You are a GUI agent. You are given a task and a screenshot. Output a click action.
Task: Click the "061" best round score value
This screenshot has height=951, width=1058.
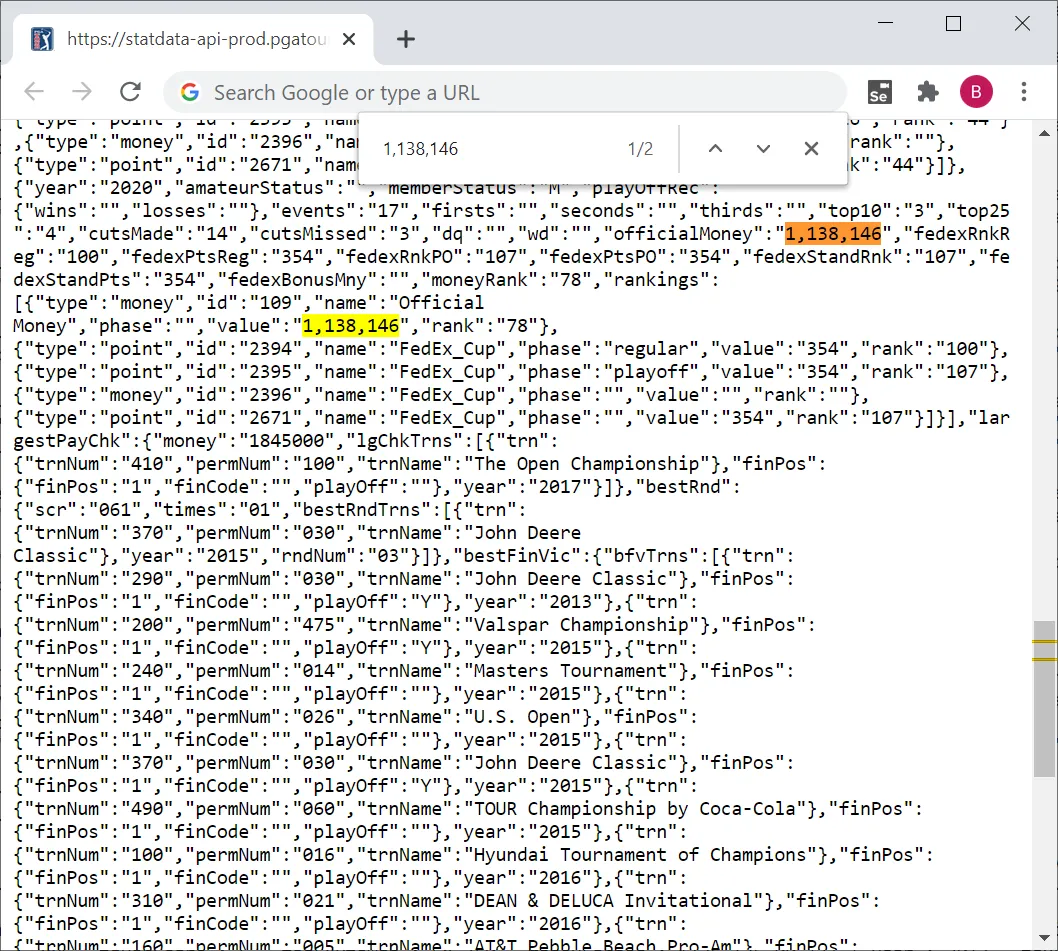click(x=115, y=510)
